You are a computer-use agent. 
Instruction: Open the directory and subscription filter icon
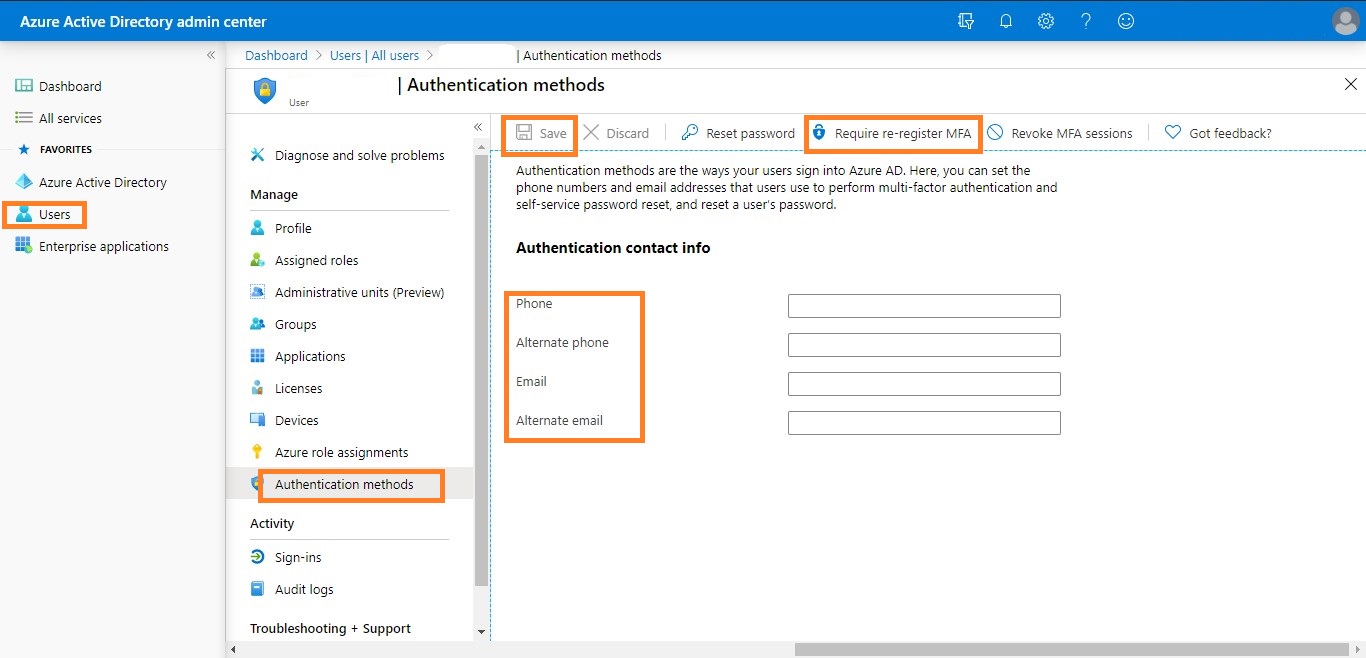pyautogui.click(x=965, y=21)
